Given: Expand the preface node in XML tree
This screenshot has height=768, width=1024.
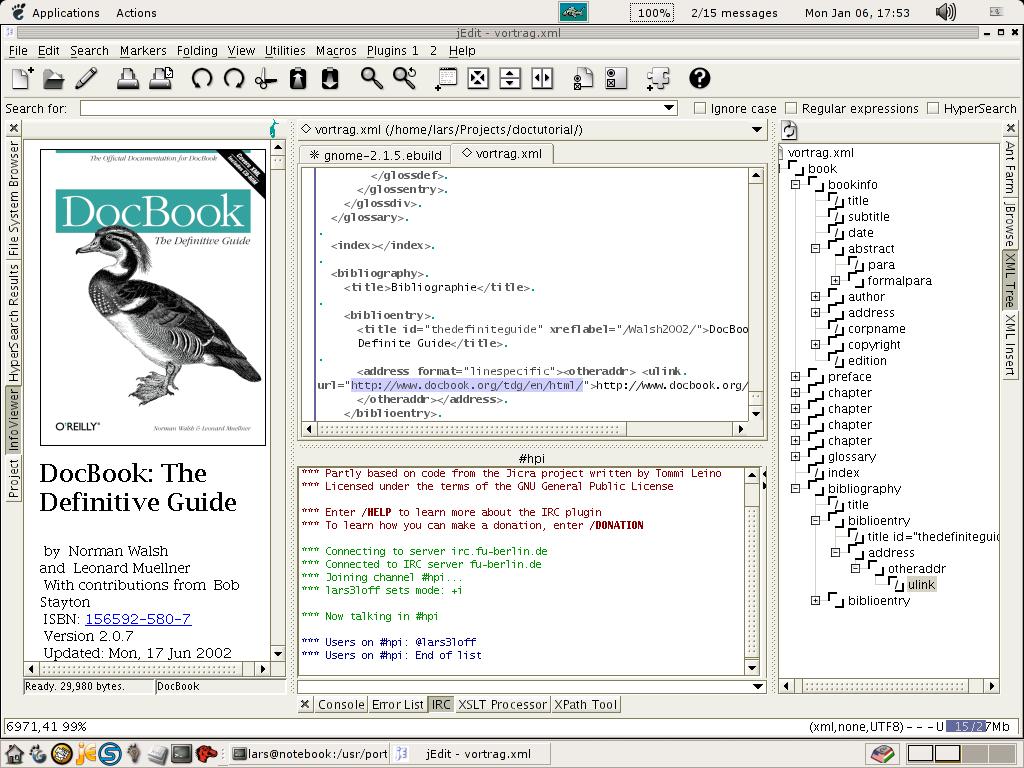Looking at the screenshot, I should tap(796, 377).
